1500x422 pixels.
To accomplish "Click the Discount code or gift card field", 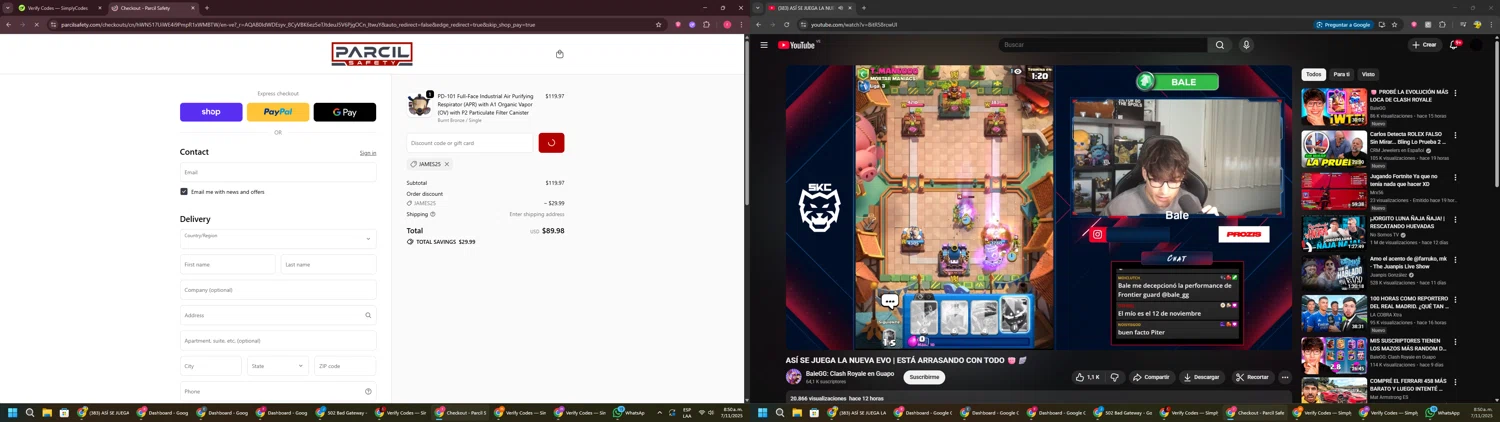I will [x=470, y=143].
